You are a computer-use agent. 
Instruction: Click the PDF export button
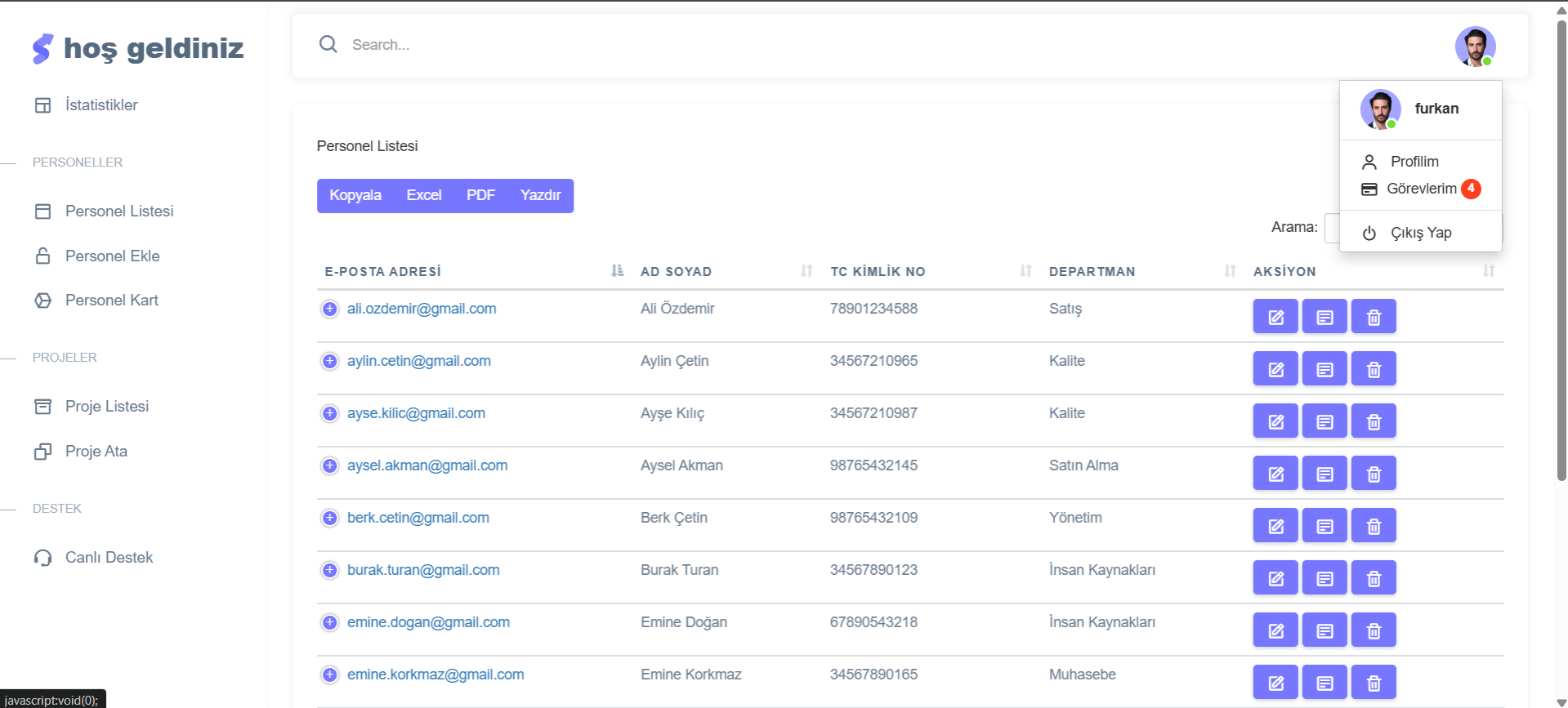480,195
